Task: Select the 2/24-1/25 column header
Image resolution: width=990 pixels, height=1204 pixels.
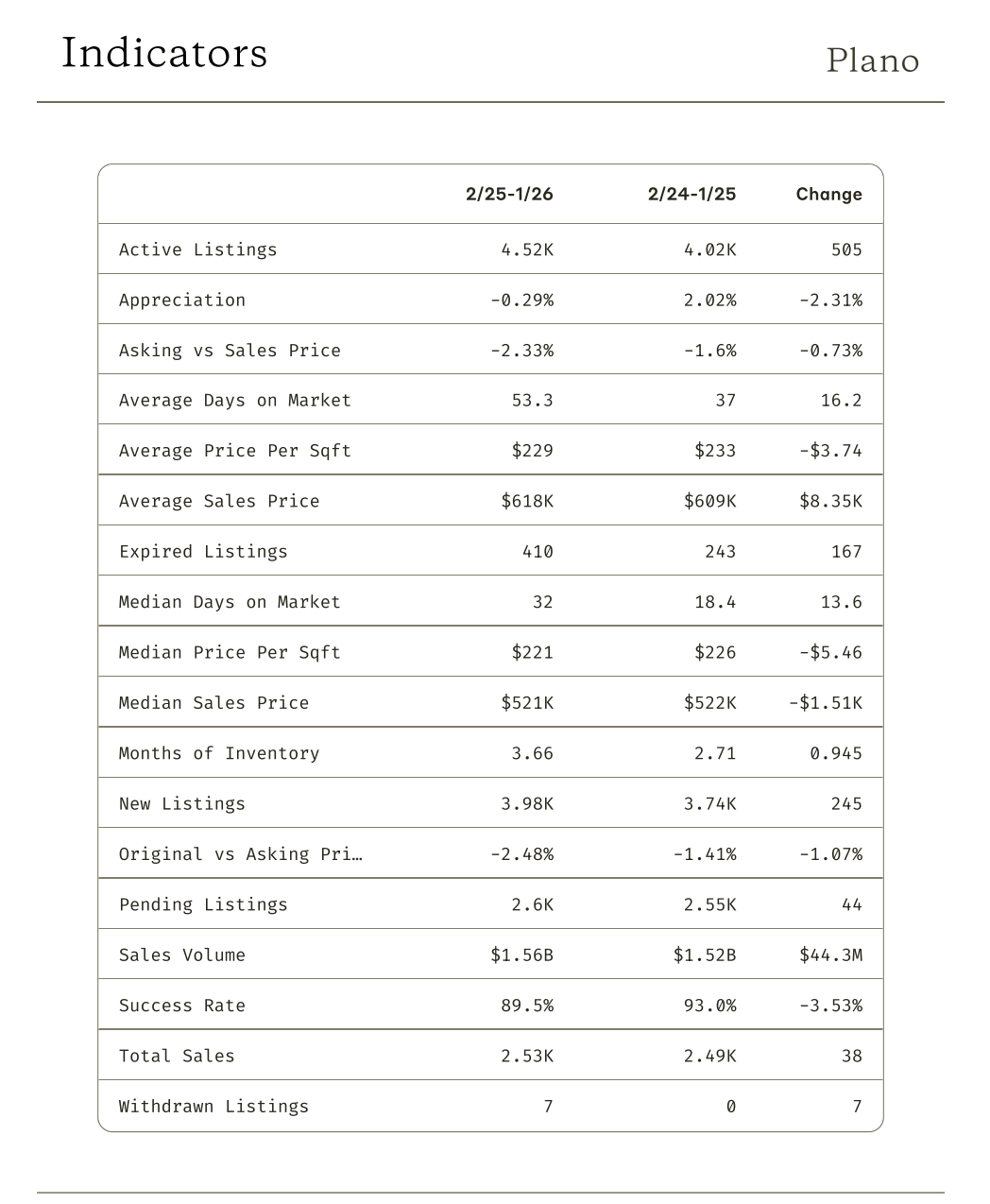Action: [x=691, y=194]
